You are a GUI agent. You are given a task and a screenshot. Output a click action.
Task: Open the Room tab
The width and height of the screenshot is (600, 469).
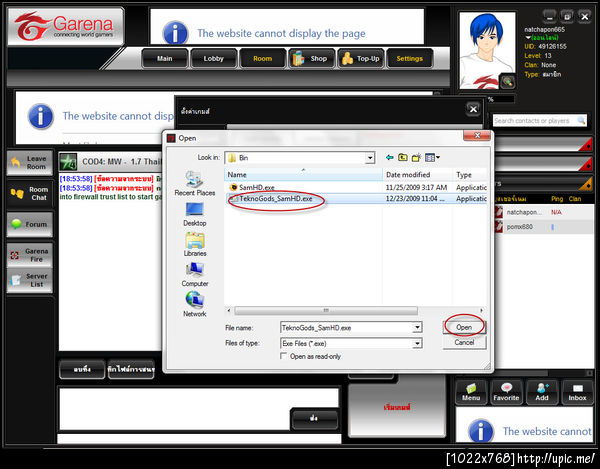(262, 59)
